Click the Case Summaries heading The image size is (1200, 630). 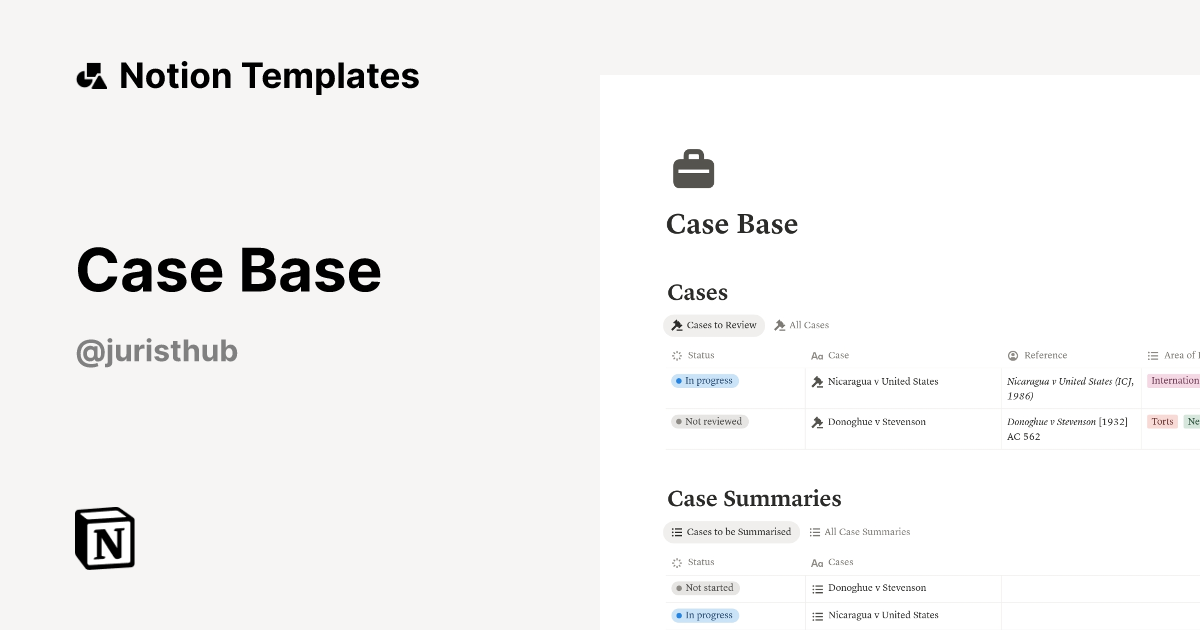[754, 498]
